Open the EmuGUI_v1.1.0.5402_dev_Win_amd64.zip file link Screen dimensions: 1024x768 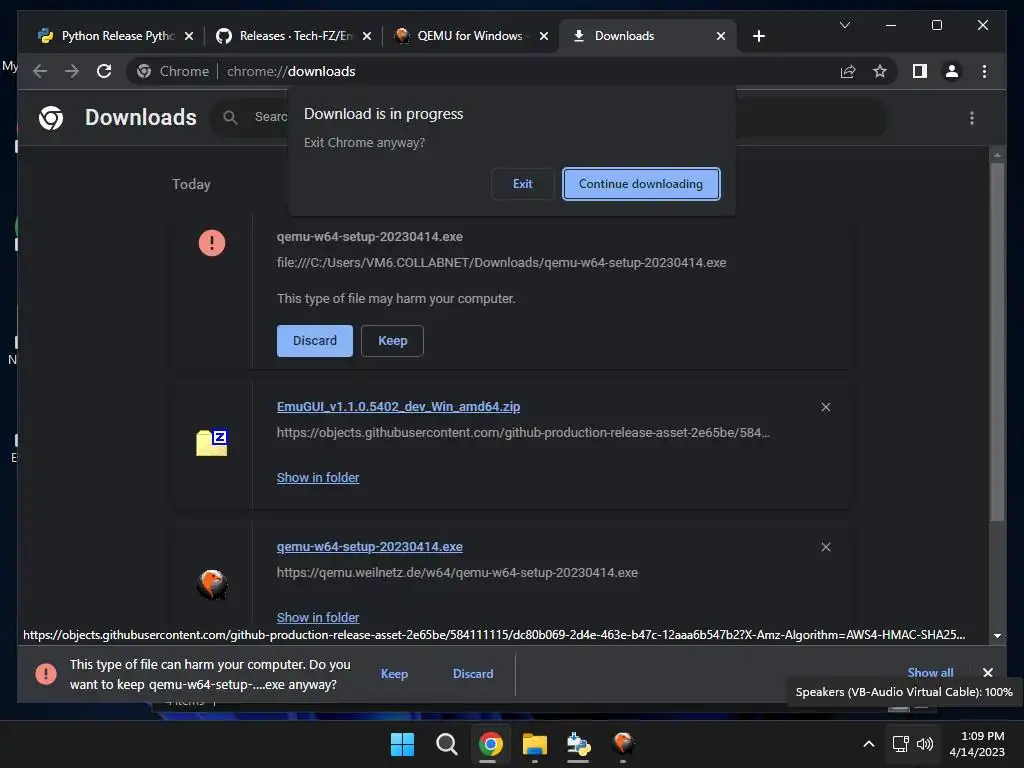[398, 407]
